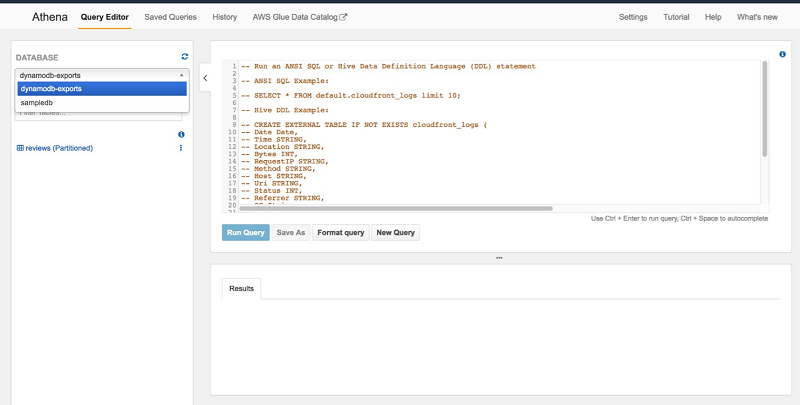The image size is (800, 405).
Task: Click the 'Status INT' line
Action: click(x=271, y=191)
